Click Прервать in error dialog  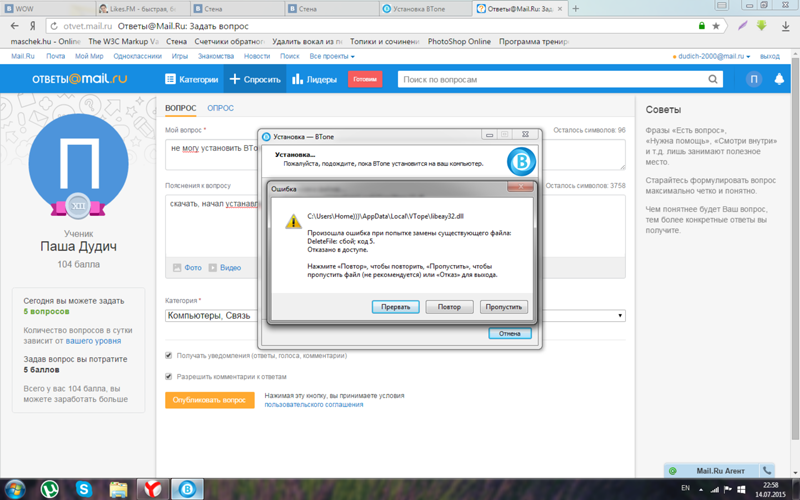pyautogui.click(x=395, y=307)
